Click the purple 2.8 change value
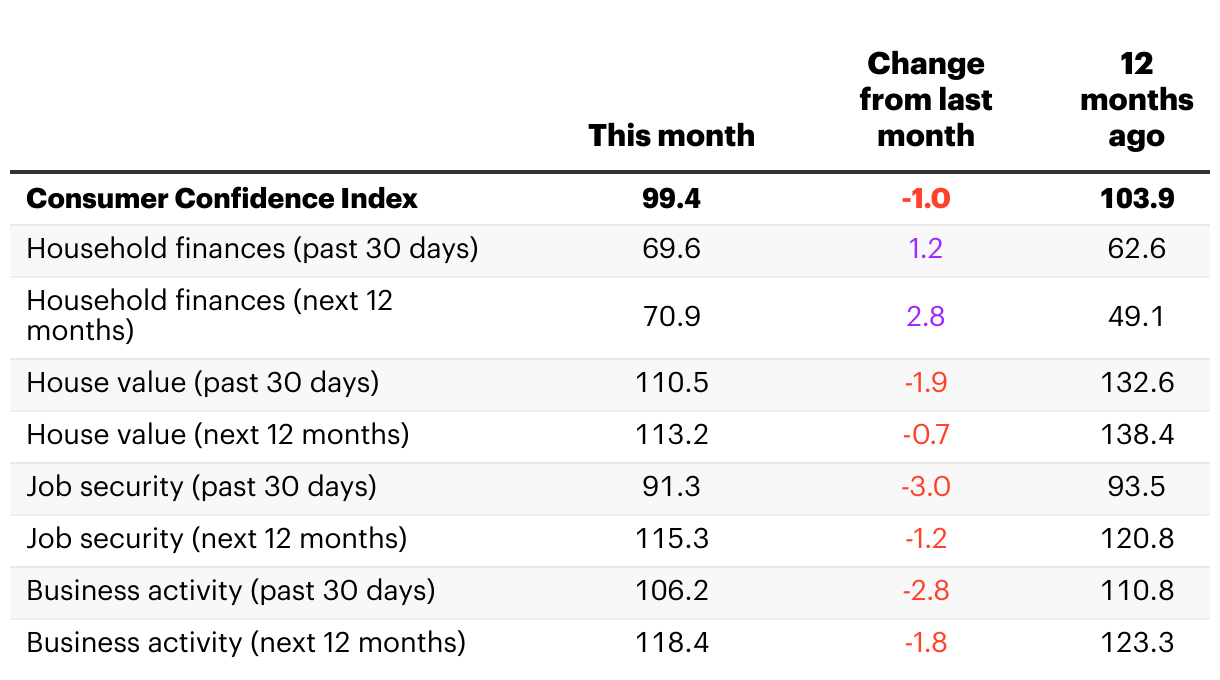1220x680 pixels. click(x=925, y=317)
